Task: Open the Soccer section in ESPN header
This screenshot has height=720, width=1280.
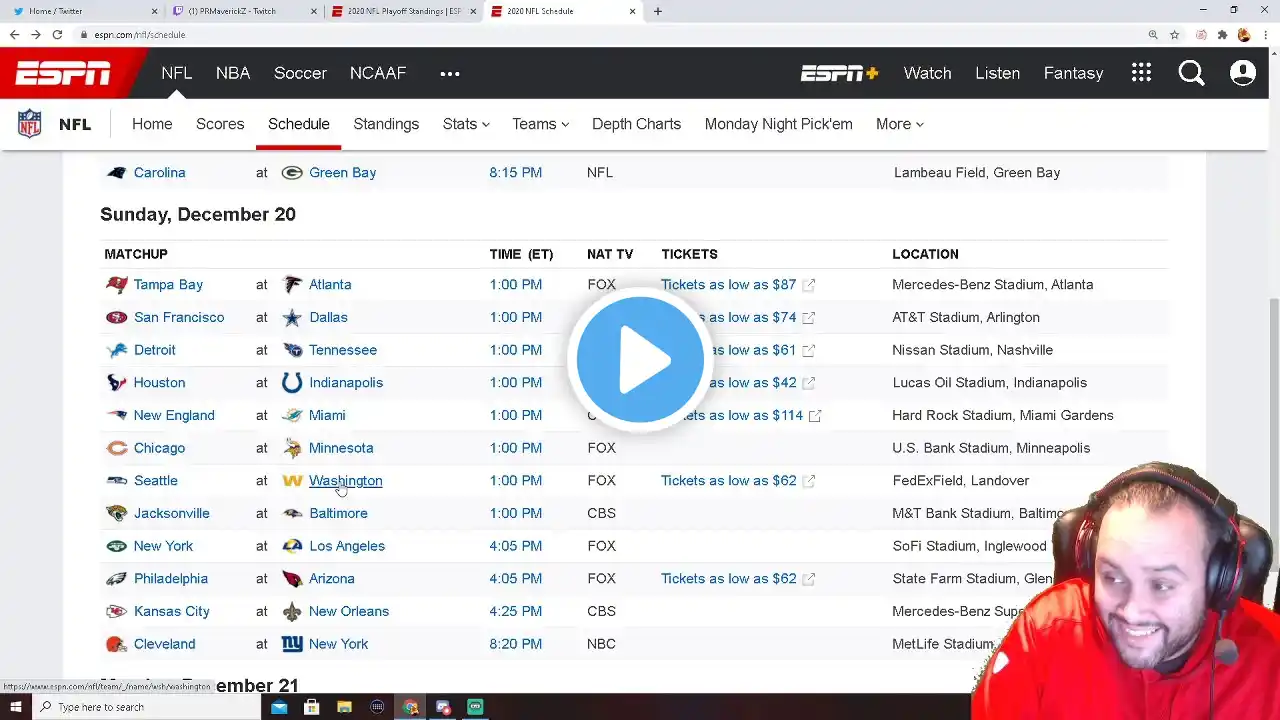Action: 300,73
